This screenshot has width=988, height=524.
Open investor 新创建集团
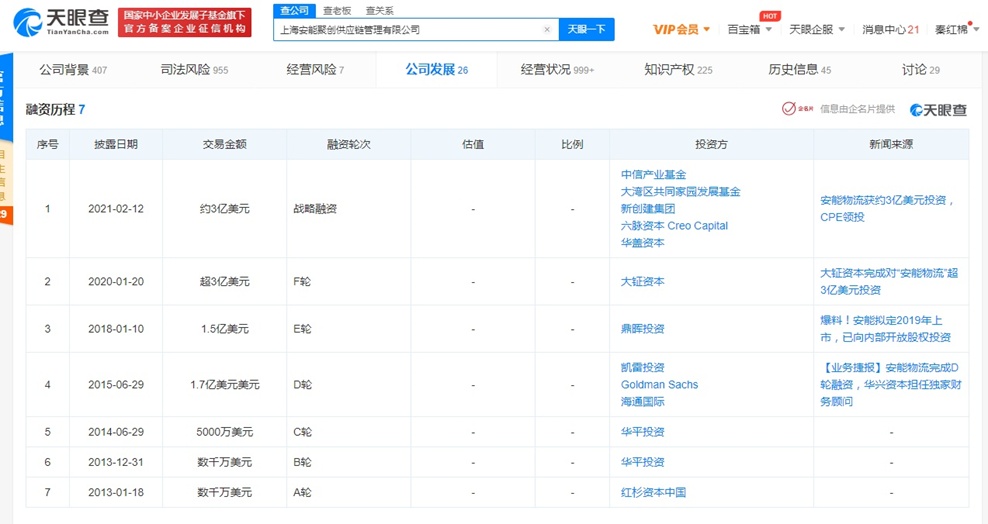coord(648,208)
